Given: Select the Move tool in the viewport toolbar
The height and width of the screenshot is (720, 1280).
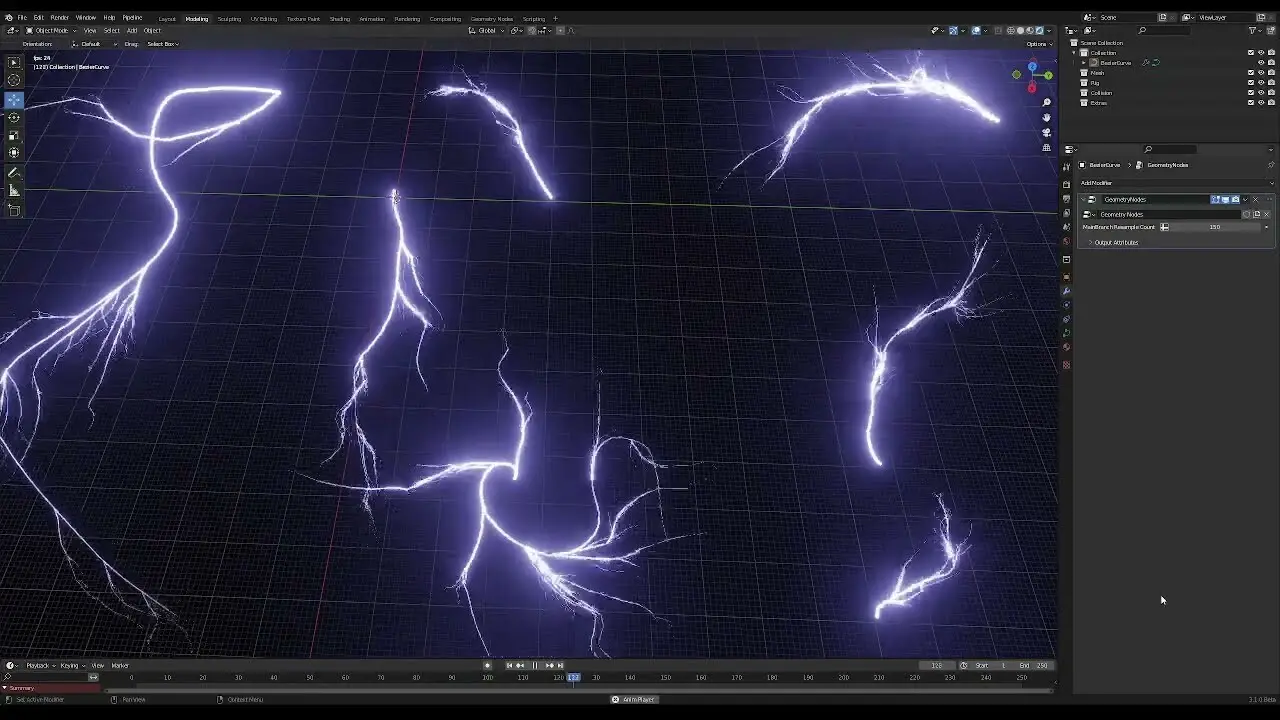Looking at the screenshot, I should point(14,100).
